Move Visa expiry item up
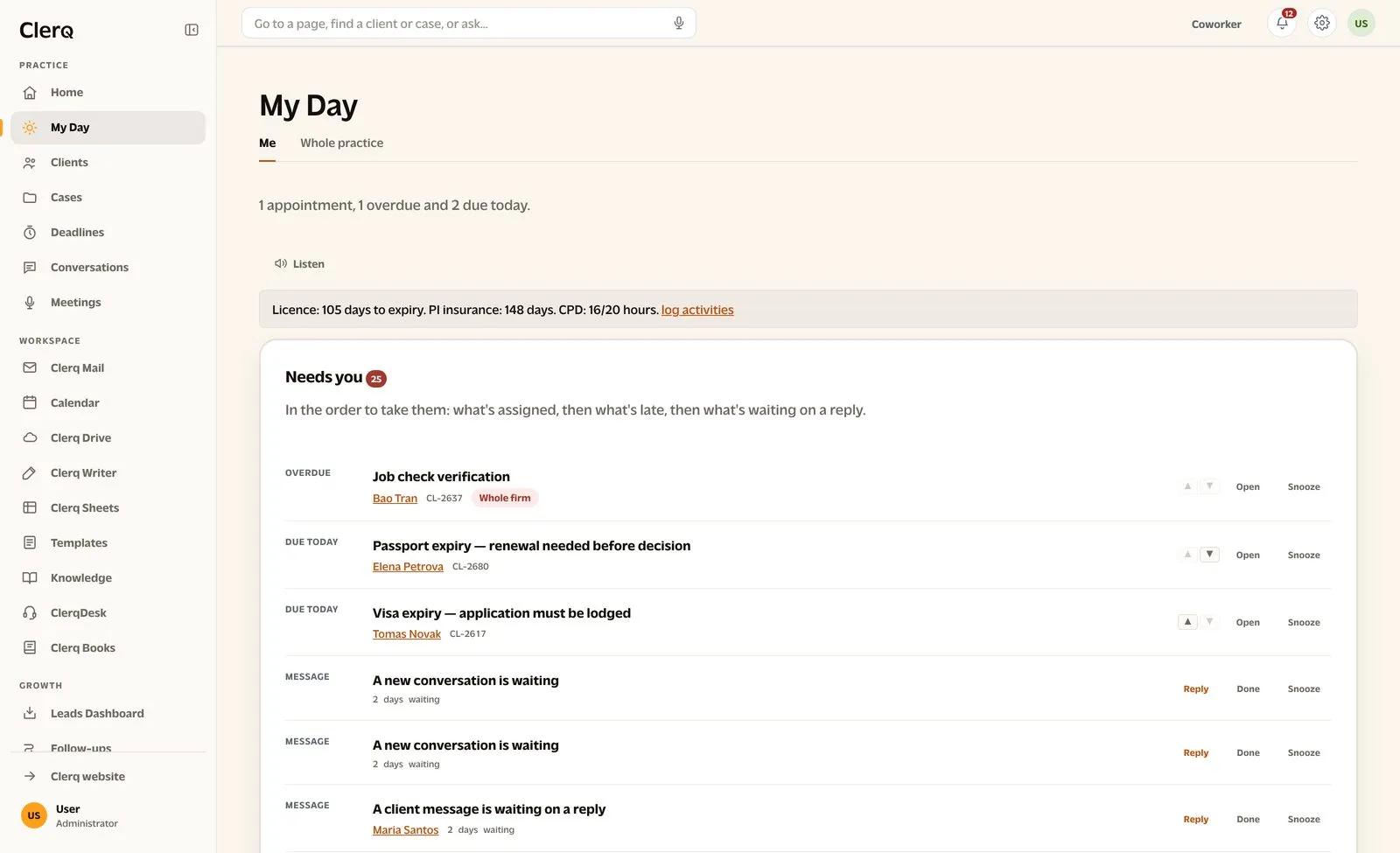 [x=1187, y=622]
